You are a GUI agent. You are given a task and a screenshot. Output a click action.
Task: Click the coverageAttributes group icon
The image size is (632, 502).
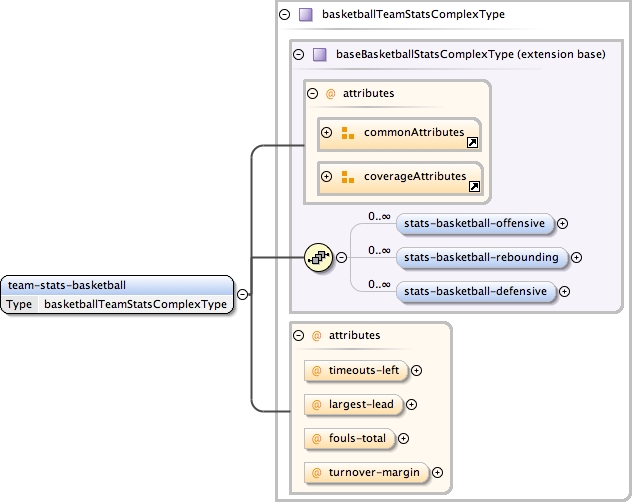click(x=348, y=177)
